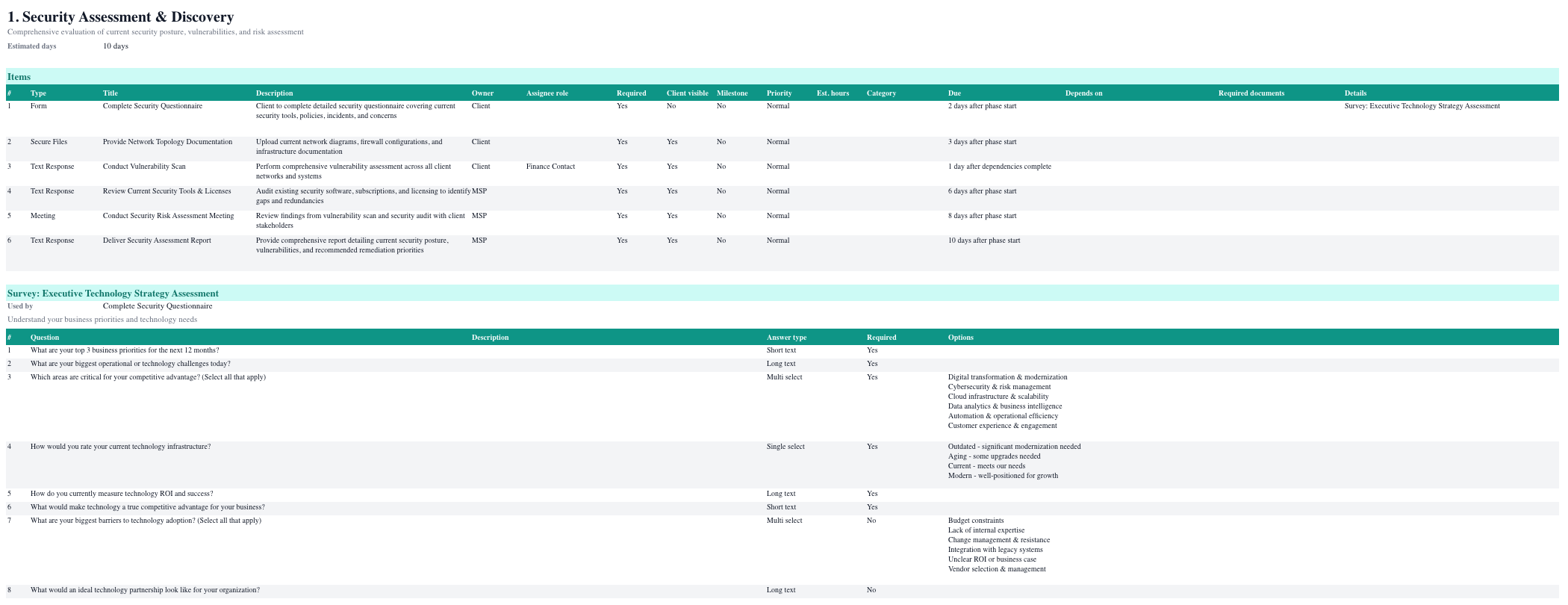
Task: Click 'Deliver Security Assessment Report' title
Action: pyautogui.click(x=157, y=241)
